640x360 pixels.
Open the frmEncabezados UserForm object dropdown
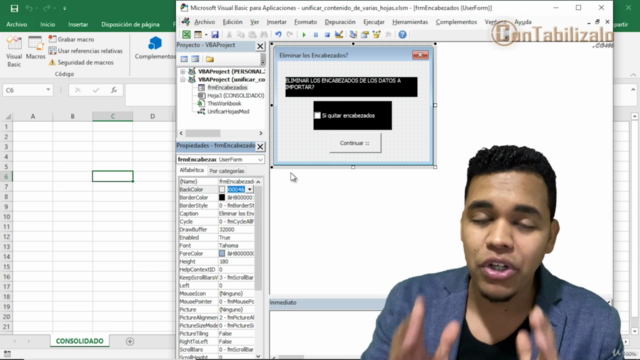tap(260, 160)
